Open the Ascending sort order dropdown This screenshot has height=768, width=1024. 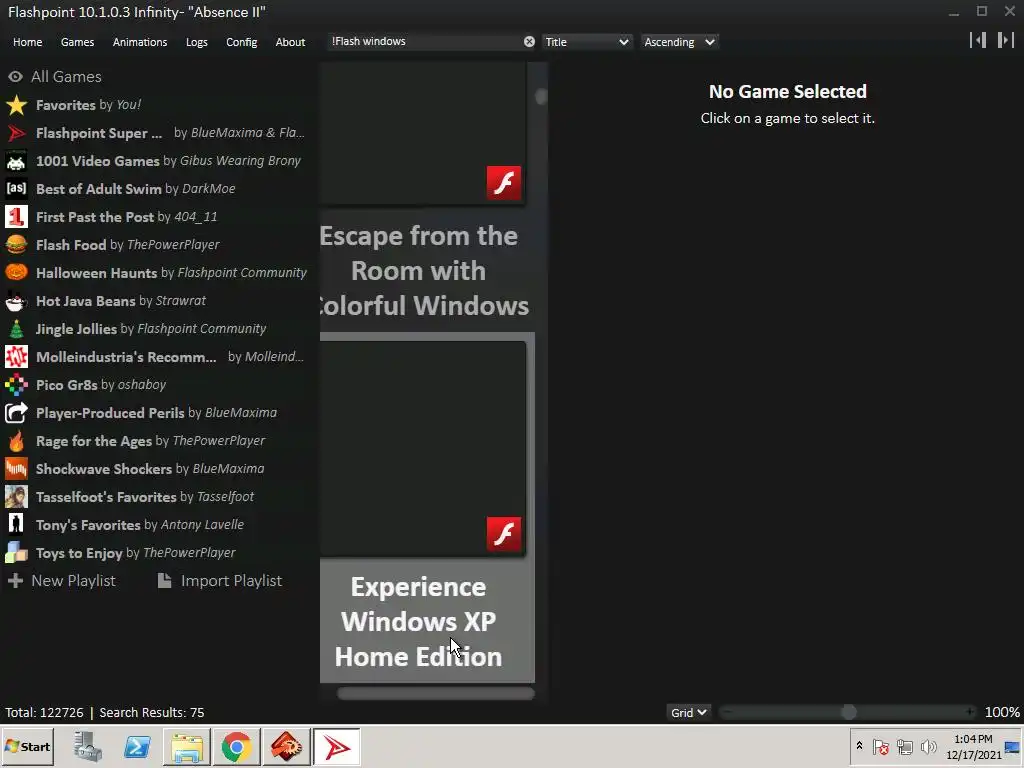point(679,42)
